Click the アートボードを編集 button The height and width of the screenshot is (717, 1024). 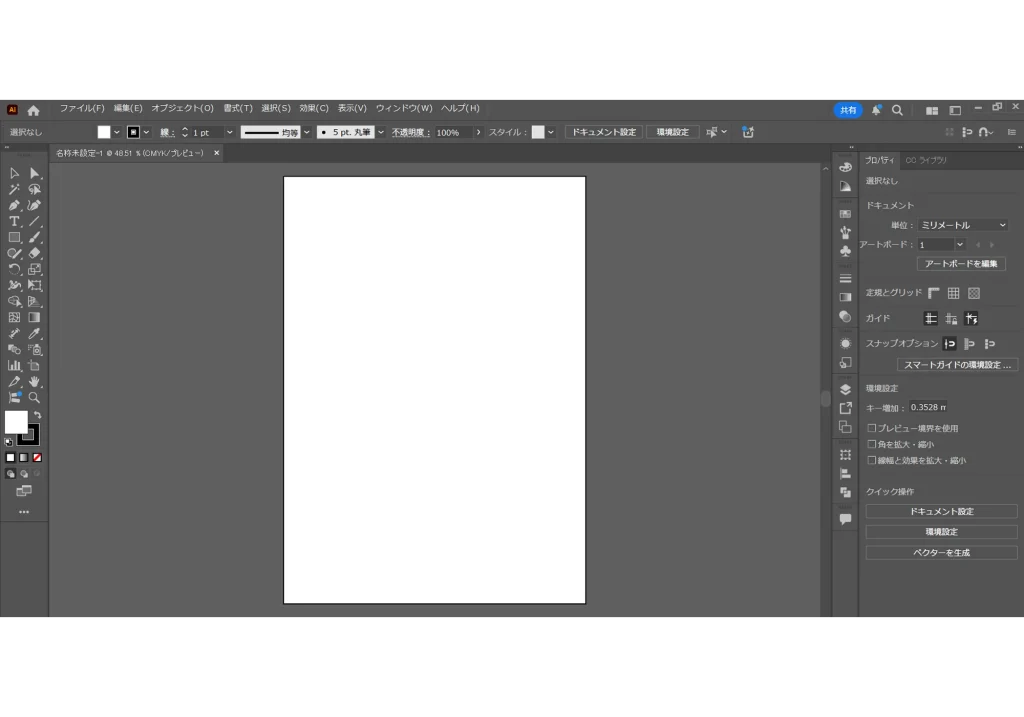(960, 264)
